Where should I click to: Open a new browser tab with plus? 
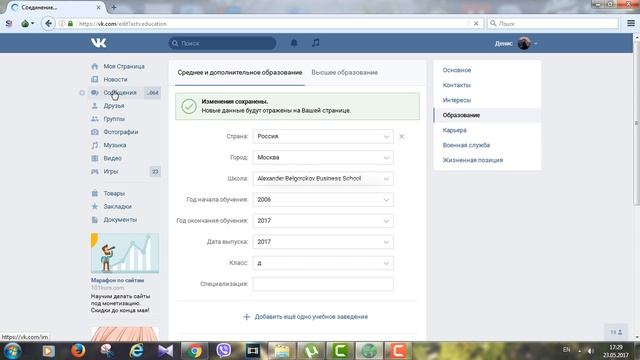(114, 7)
